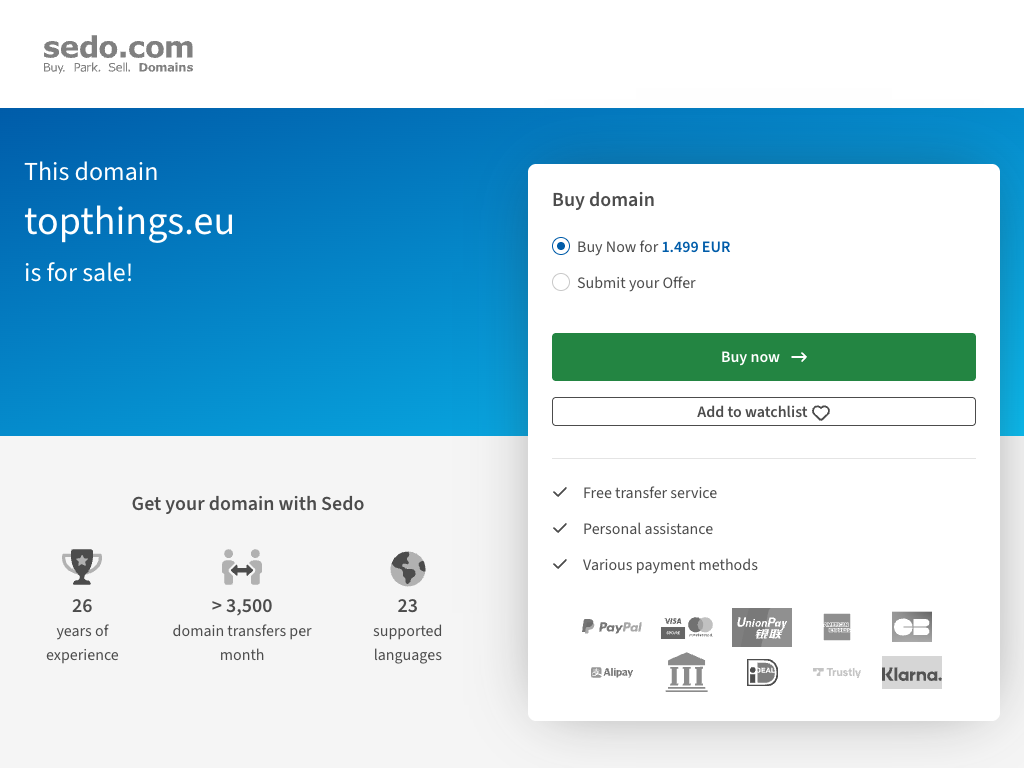Click the PayPal payment logo
Image resolution: width=1024 pixels, height=768 pixels.
[x=612, y=627]
